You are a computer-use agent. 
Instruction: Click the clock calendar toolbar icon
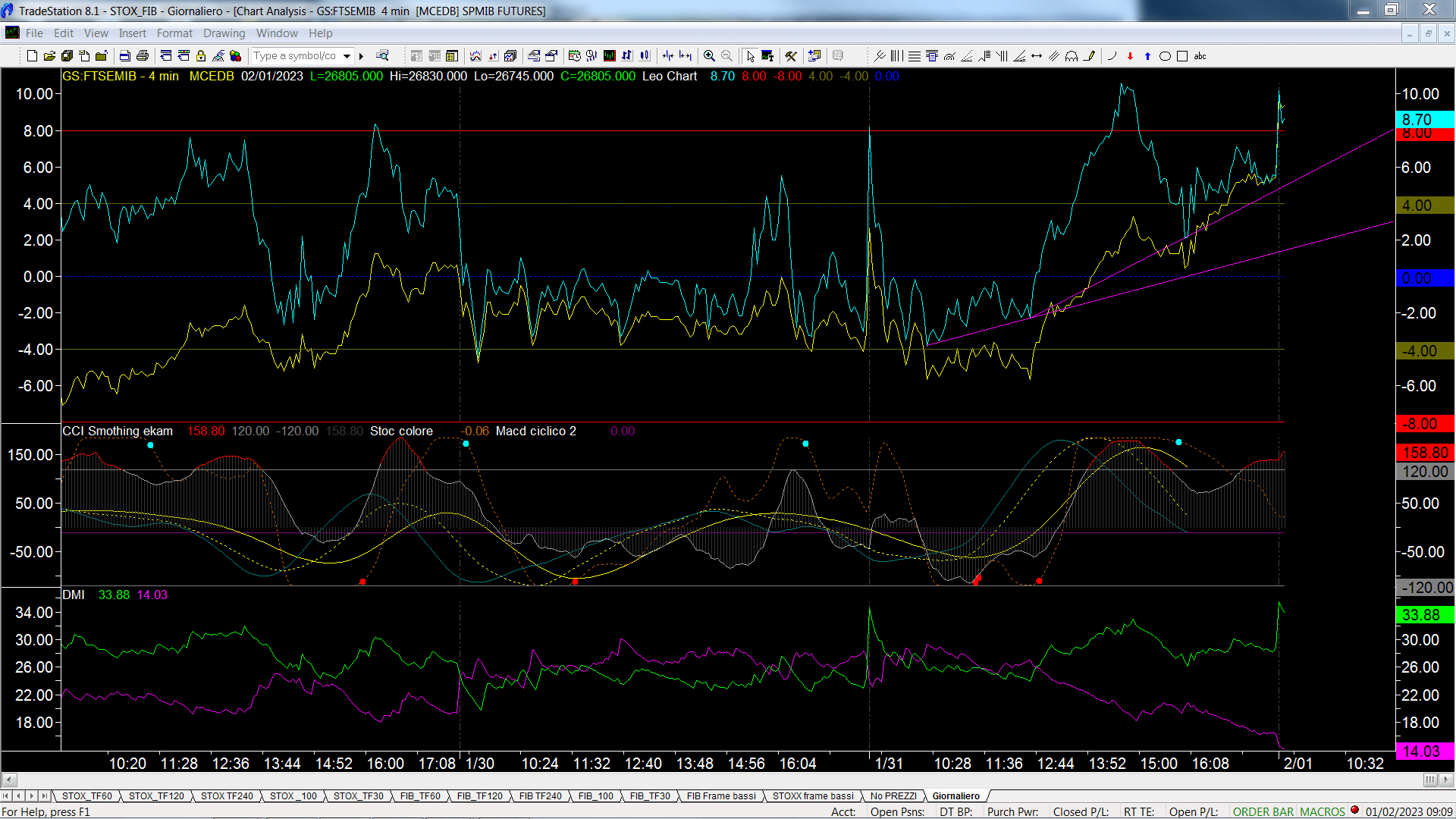(x=574, y=56)
